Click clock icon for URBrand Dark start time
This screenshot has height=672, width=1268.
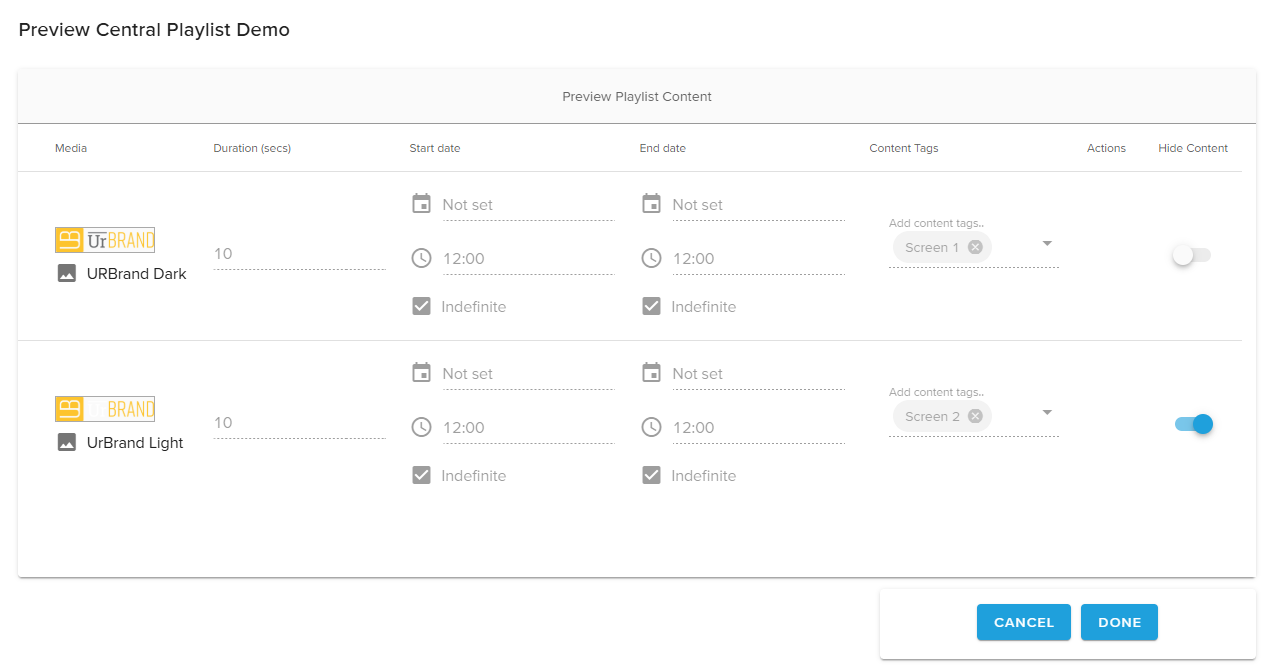(x=422, y=258)
